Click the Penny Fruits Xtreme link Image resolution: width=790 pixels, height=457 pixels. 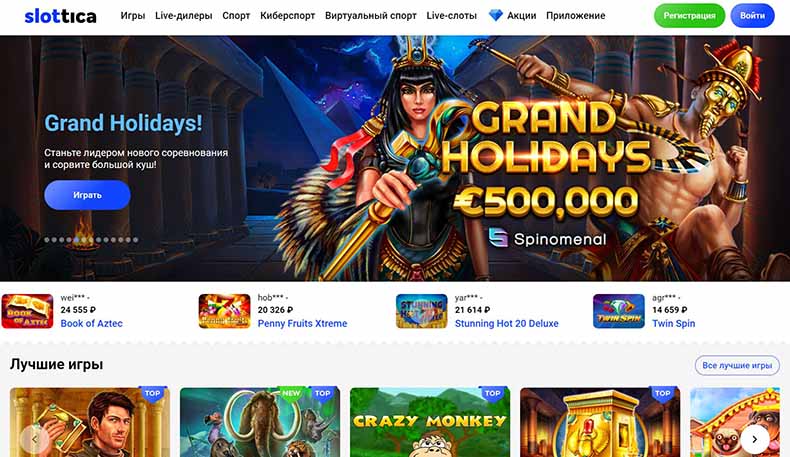302,323
